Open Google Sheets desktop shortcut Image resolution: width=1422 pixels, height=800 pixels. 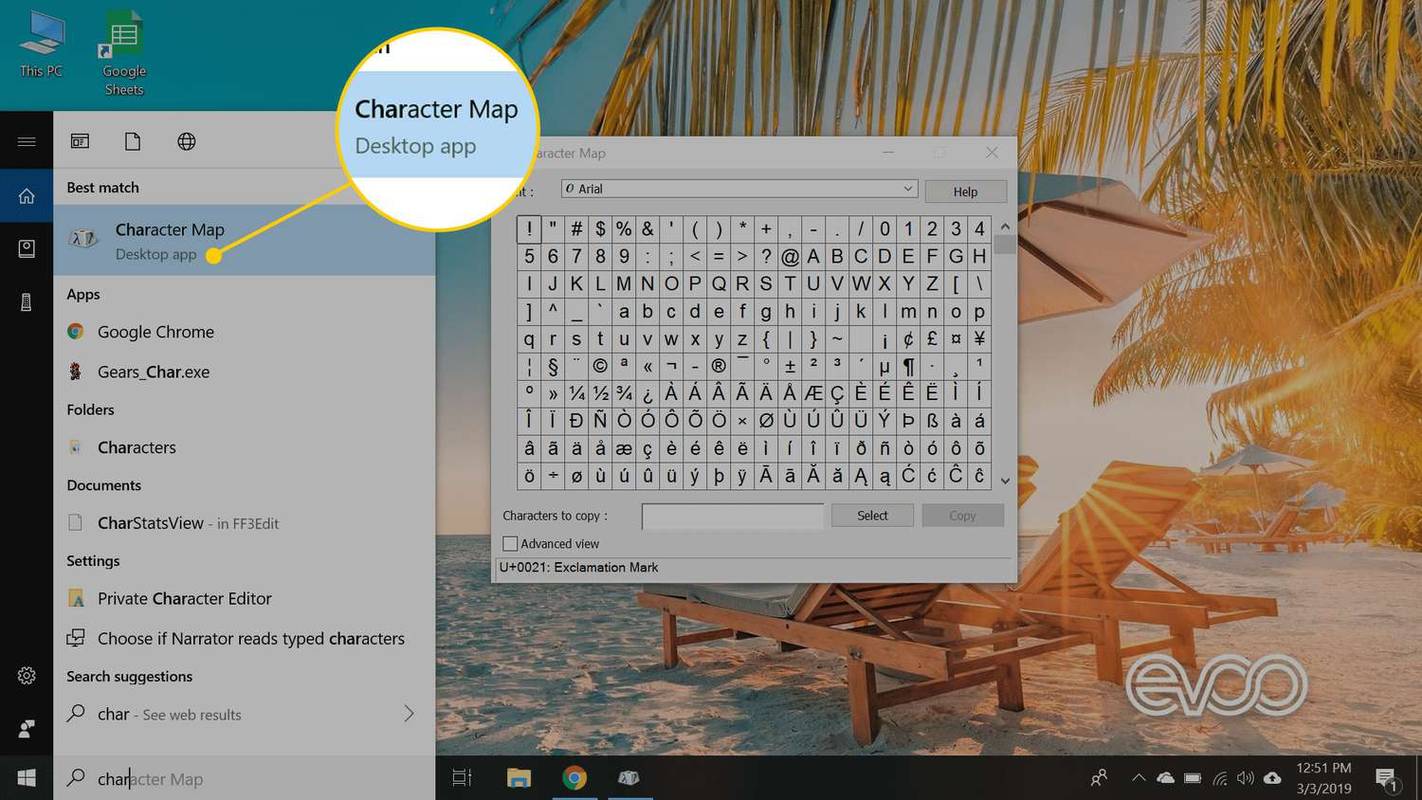pyautogui.click(x=124, y=55)
